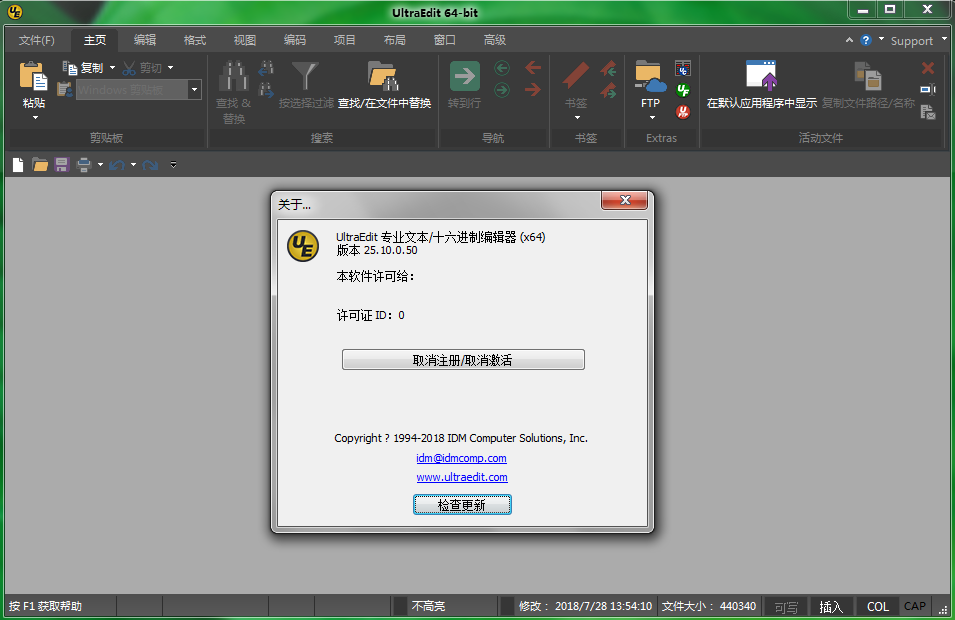Click the email file icon in Active File group

928,111
